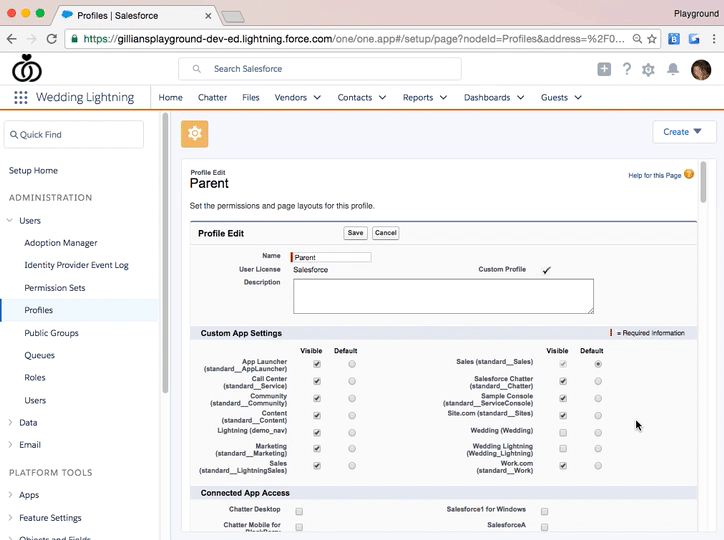Viewport: 724px width, 540px height.
Task: Click the Chrome address bar URL
Action: [x=354, y=39]
